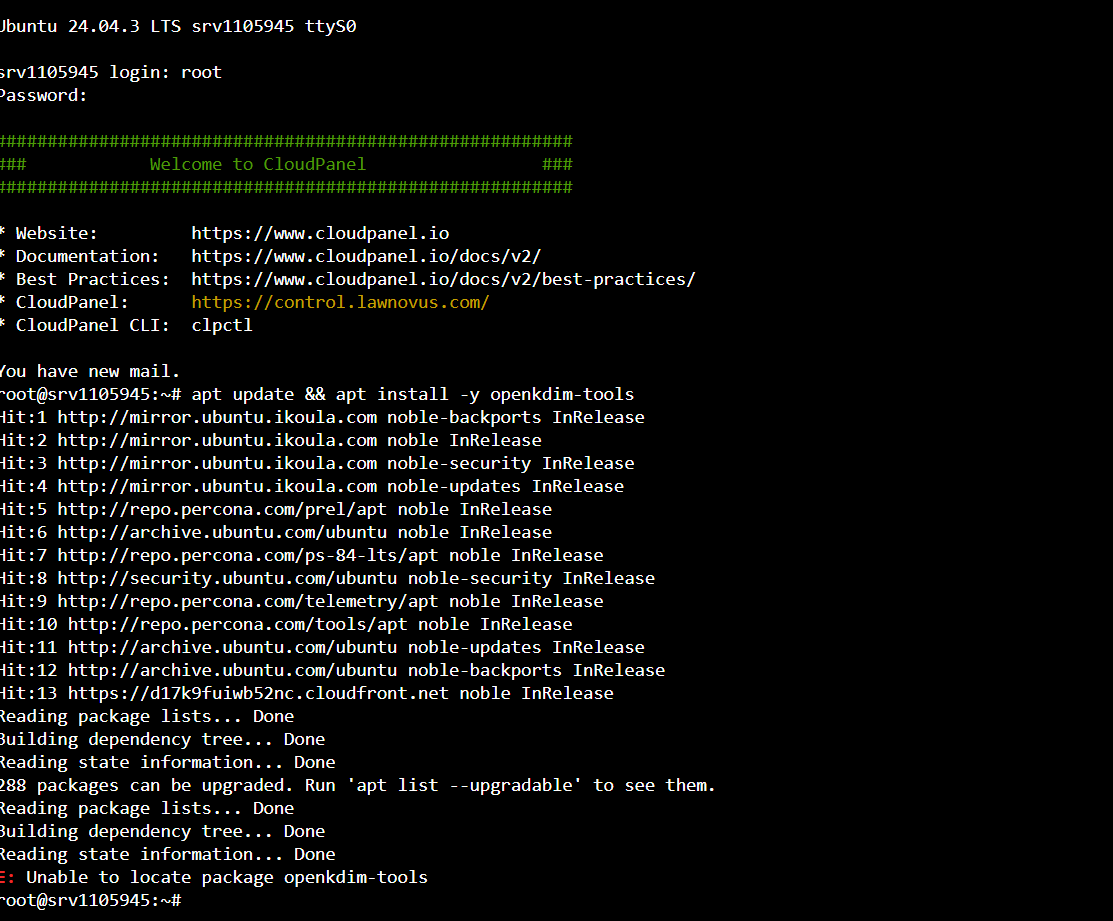The width and height of the screenshot is (1113, 921).
Task: Click the Hit:7 percona ps-84-lts line
Action: pyautogui.click(x=302, y=555)
